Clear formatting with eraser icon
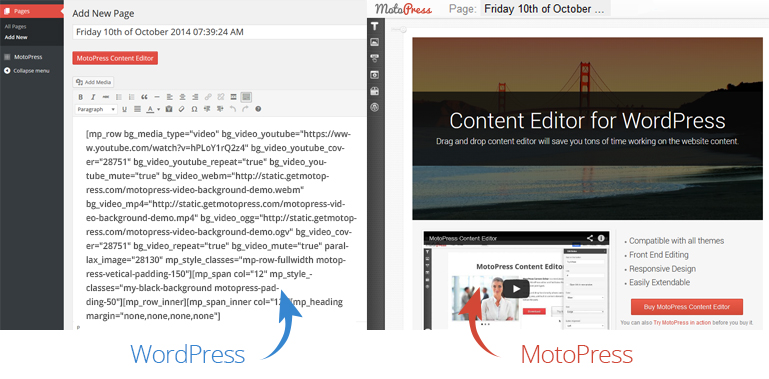The image size is (769, 379). (x=181, y=109)
